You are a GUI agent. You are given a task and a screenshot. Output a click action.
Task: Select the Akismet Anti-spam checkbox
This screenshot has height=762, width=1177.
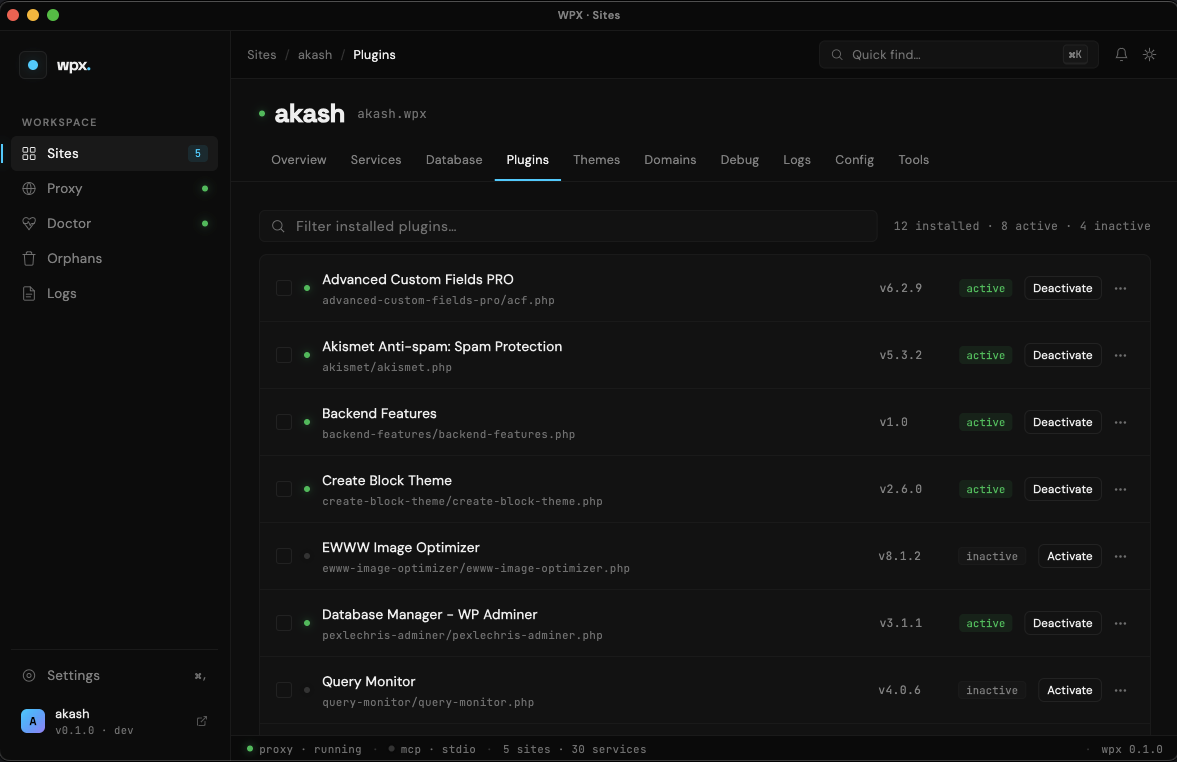[284, 355]
